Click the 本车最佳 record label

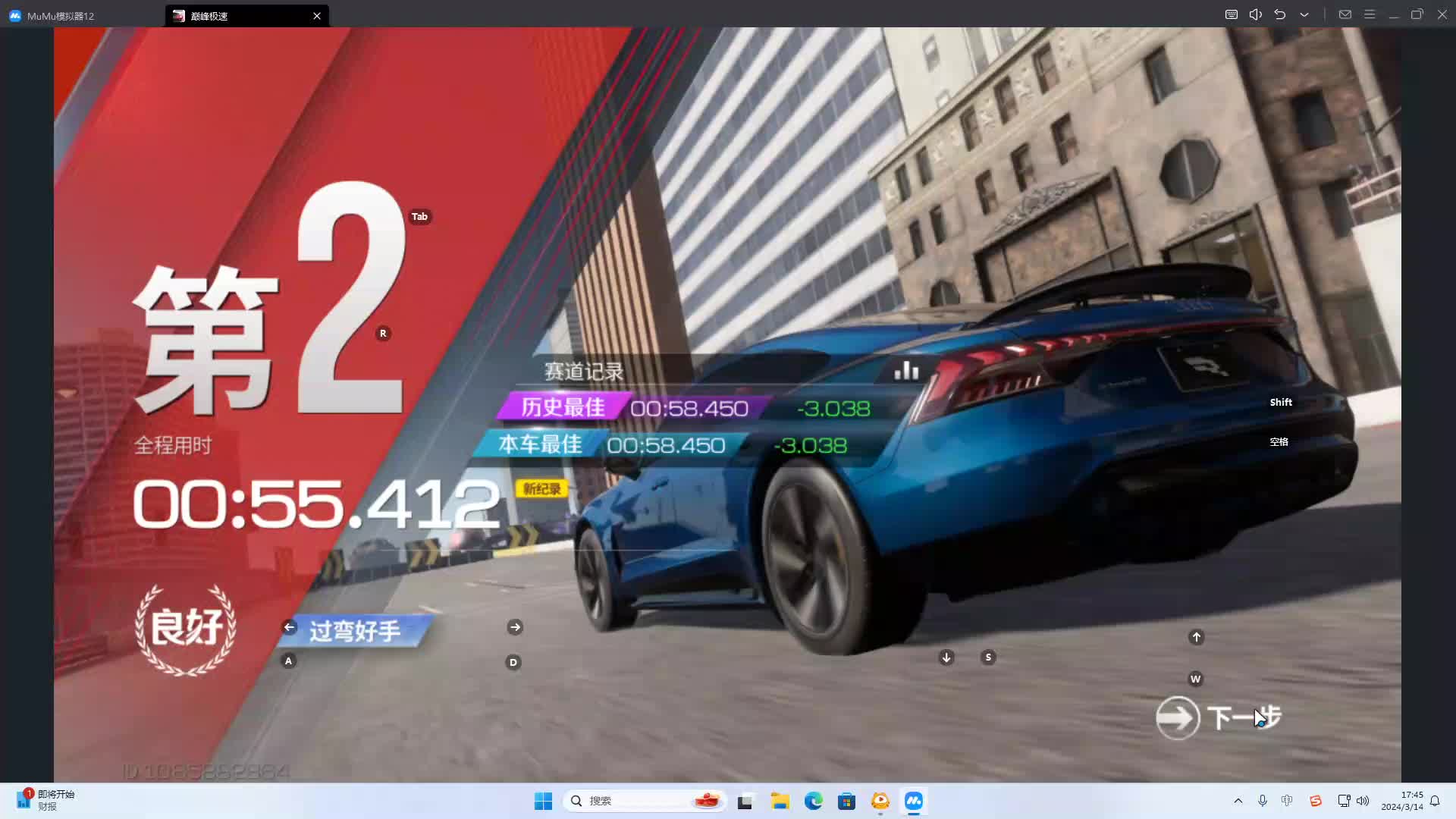pos(540,444)
